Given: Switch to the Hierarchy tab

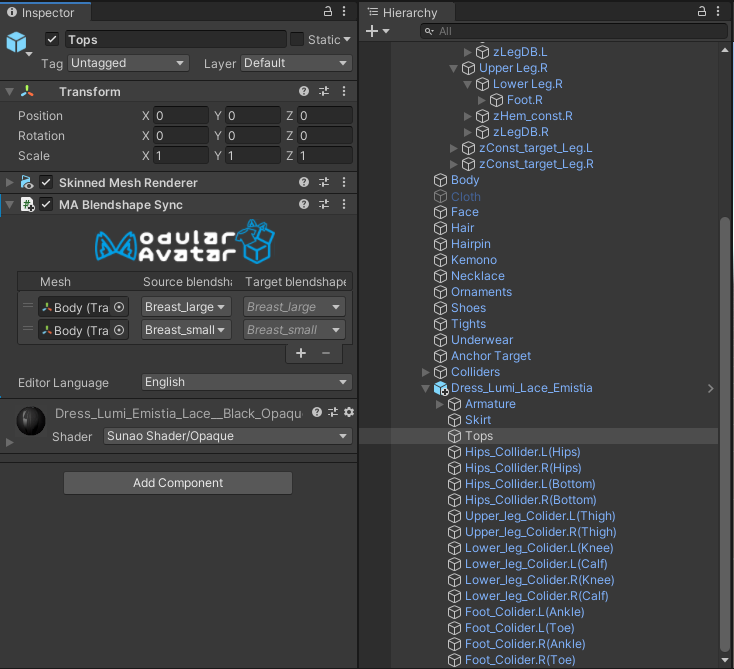Looking at the screenshot, I should click(x=408, y=12).
